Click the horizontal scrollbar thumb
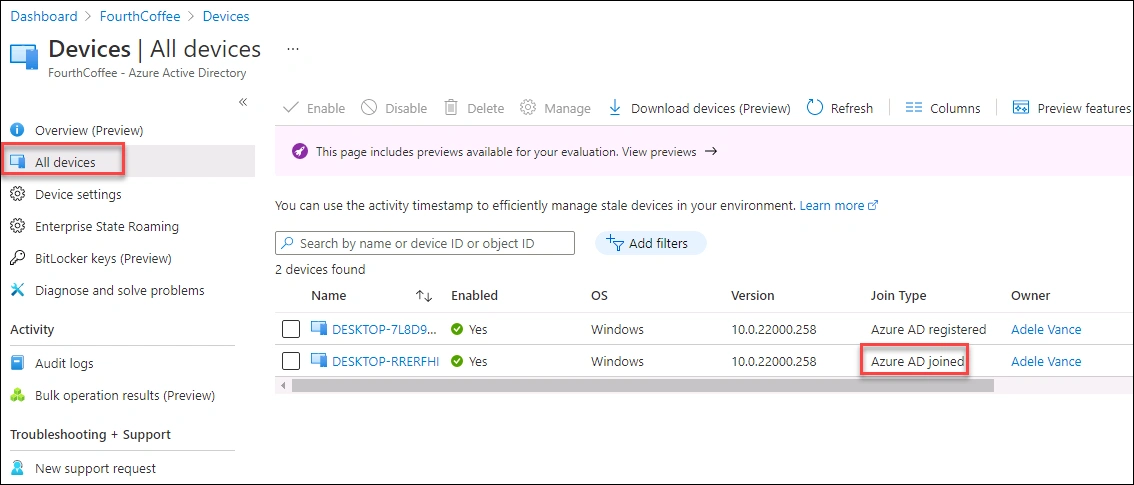The width and height of the screenshot is (1134, 485). point(642,386)
